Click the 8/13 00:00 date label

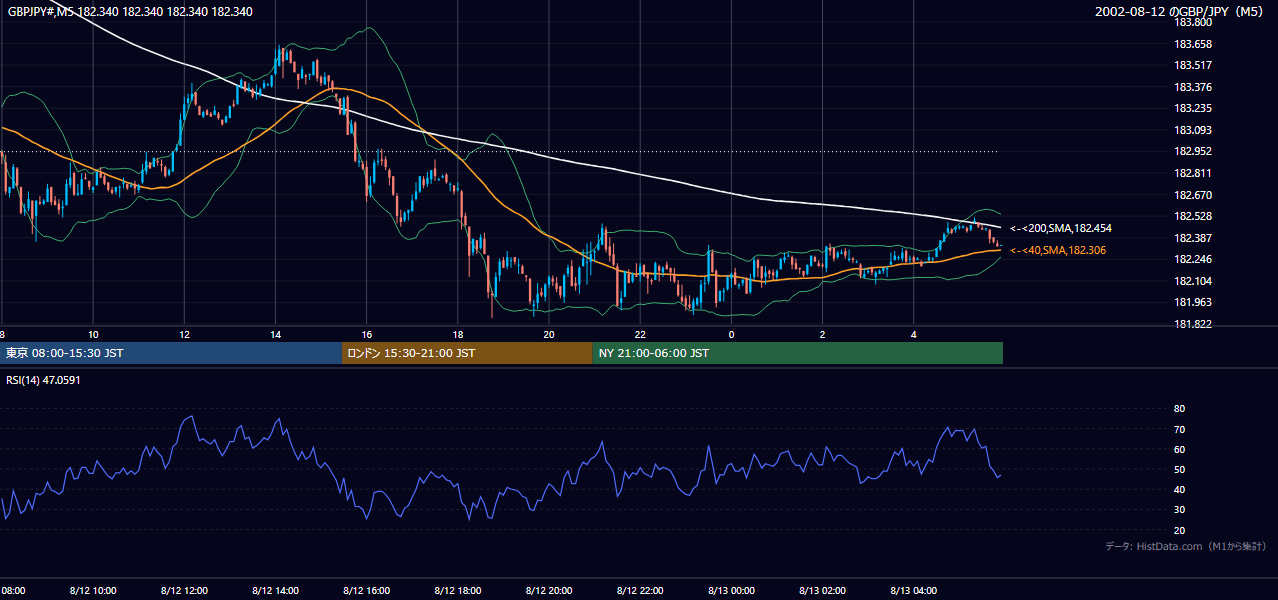coord(731,590)
